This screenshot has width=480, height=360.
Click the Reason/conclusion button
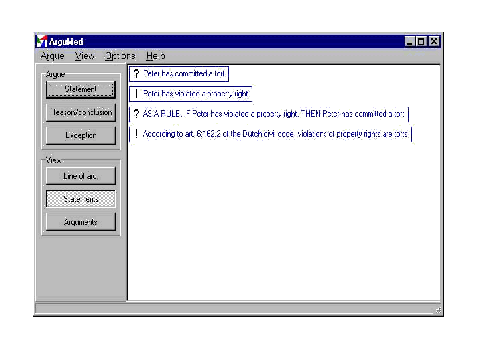[x=81, y=112]
